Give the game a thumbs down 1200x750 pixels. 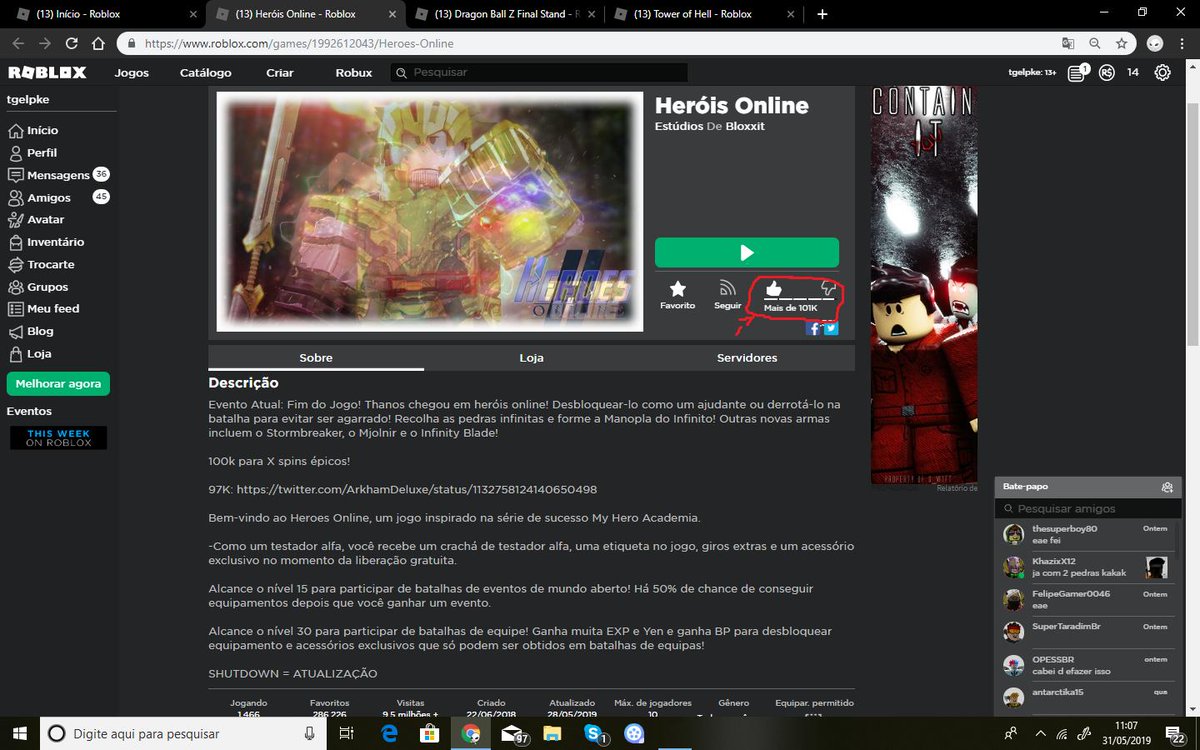pos(827,289)
